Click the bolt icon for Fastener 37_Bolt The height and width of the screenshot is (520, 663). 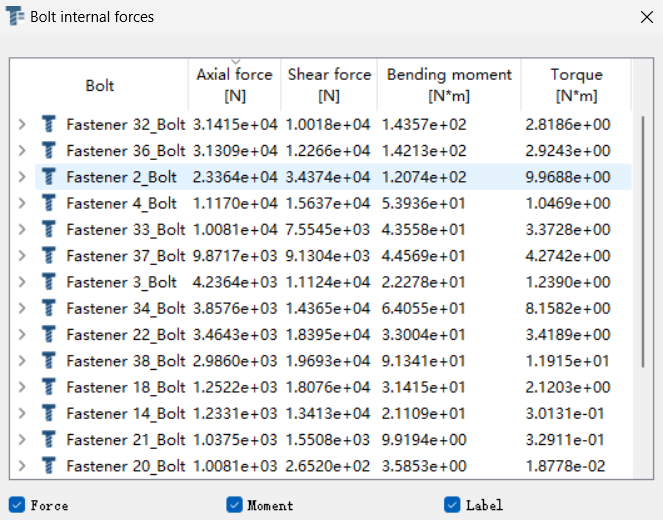[x=49, y=255]
